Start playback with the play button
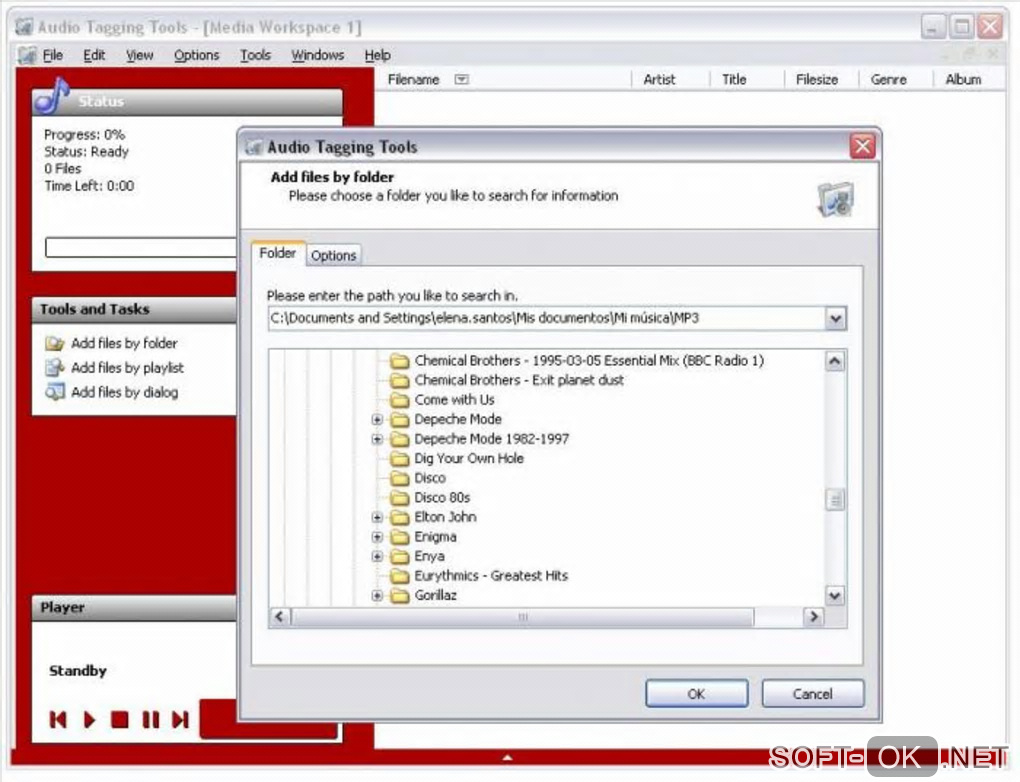 [x=89, y=720]
